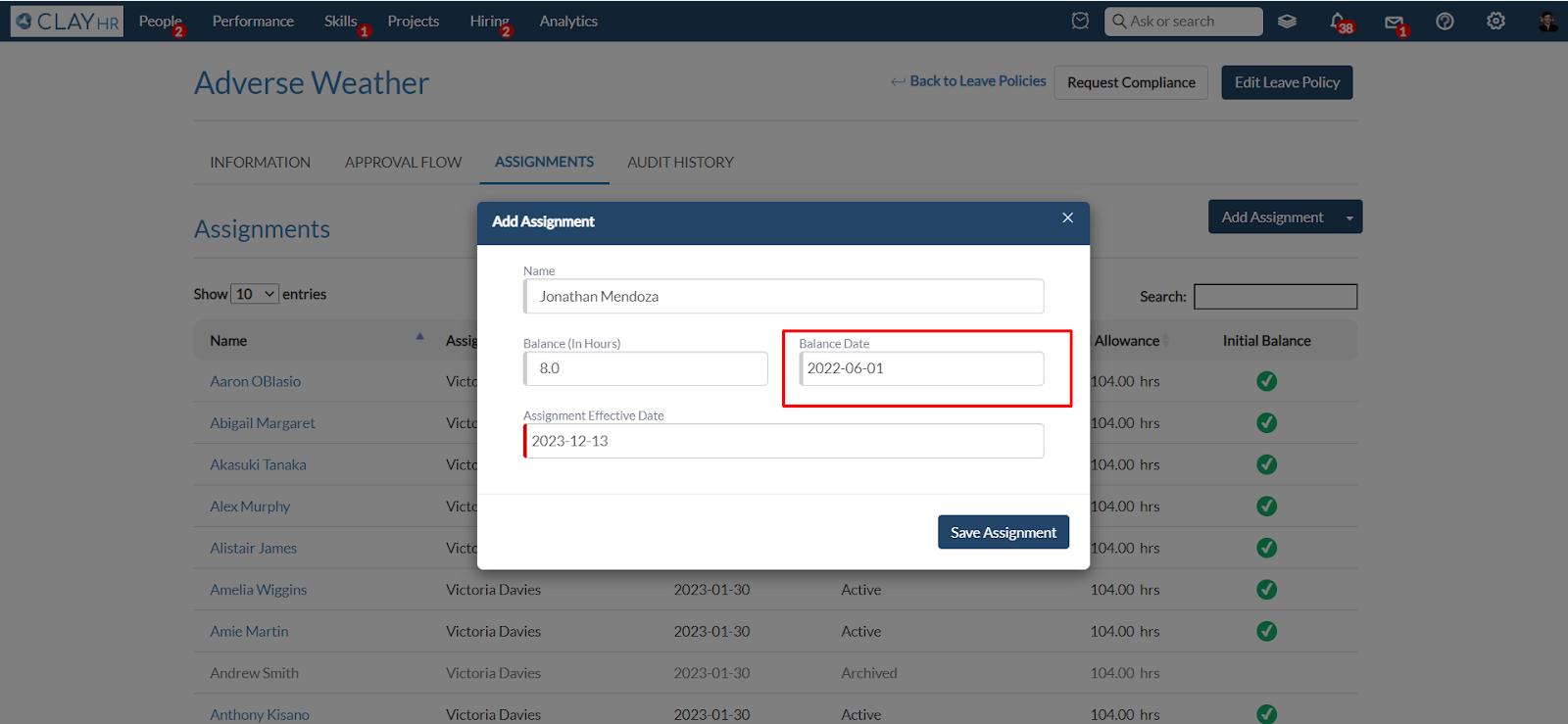Click Request Compliance button
This screenshot has height=724, width=1568.
tap(1131, 82)
